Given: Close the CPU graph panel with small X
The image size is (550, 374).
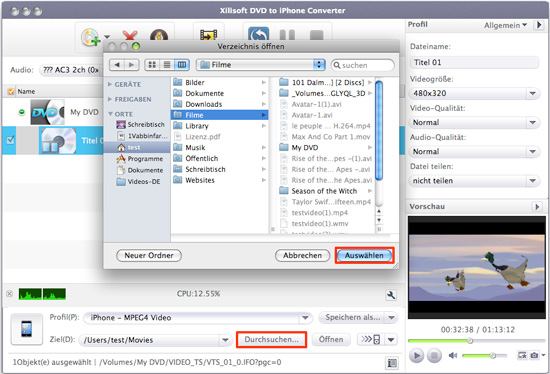Looking at the screenshot, I should coord(9,294).
